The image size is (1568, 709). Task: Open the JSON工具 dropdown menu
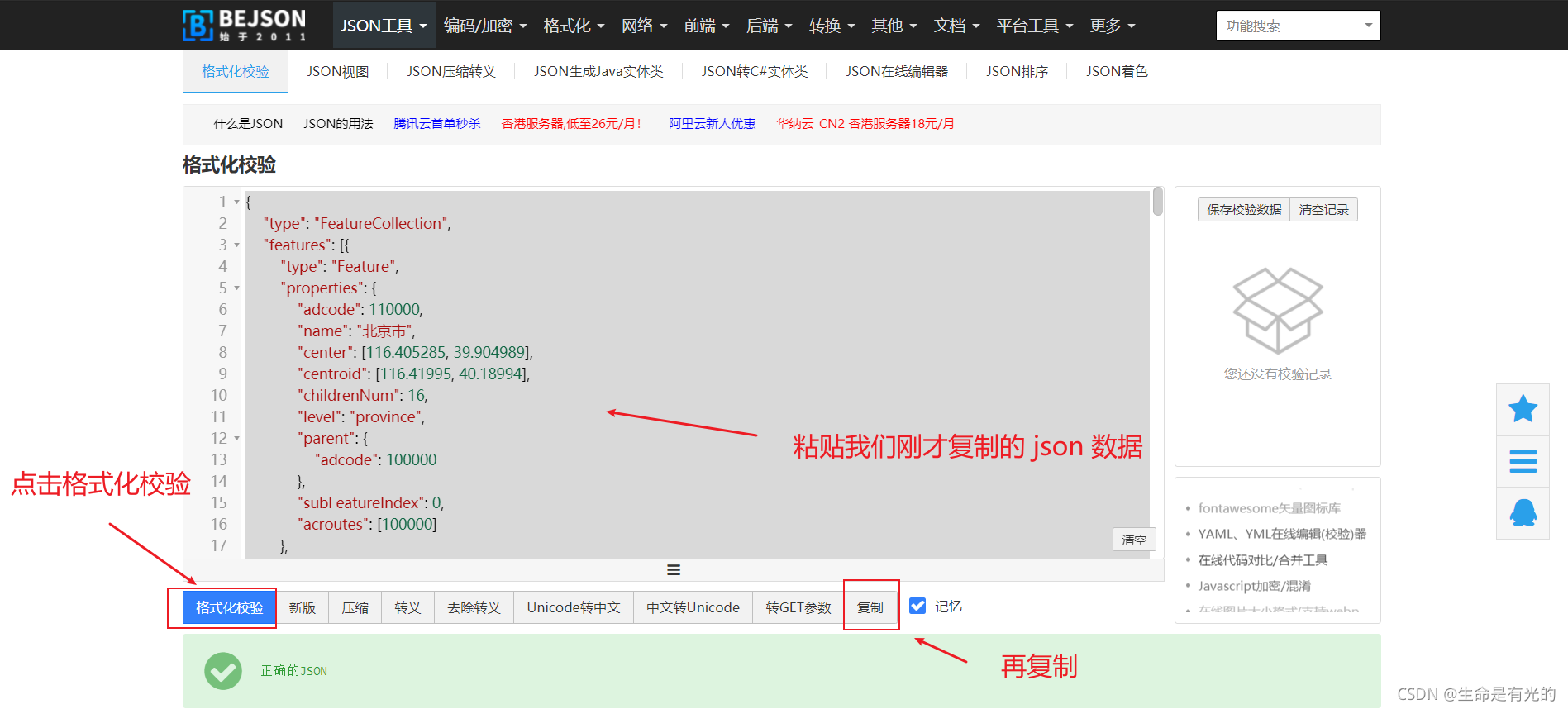pyautogui.click(x=384, y=26)
